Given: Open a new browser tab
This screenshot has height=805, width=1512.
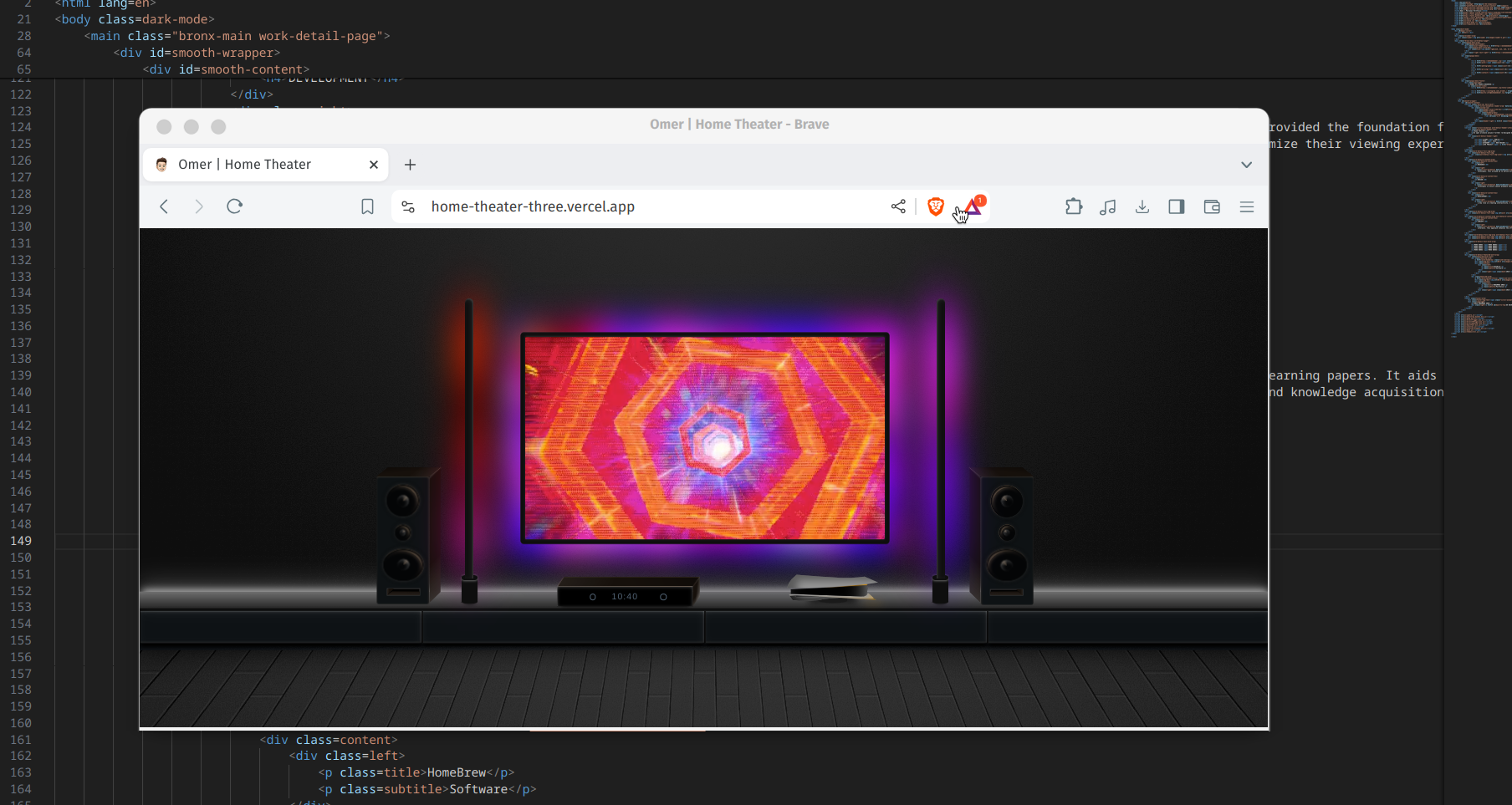Looking at the screenshot, I should (410, 165).
